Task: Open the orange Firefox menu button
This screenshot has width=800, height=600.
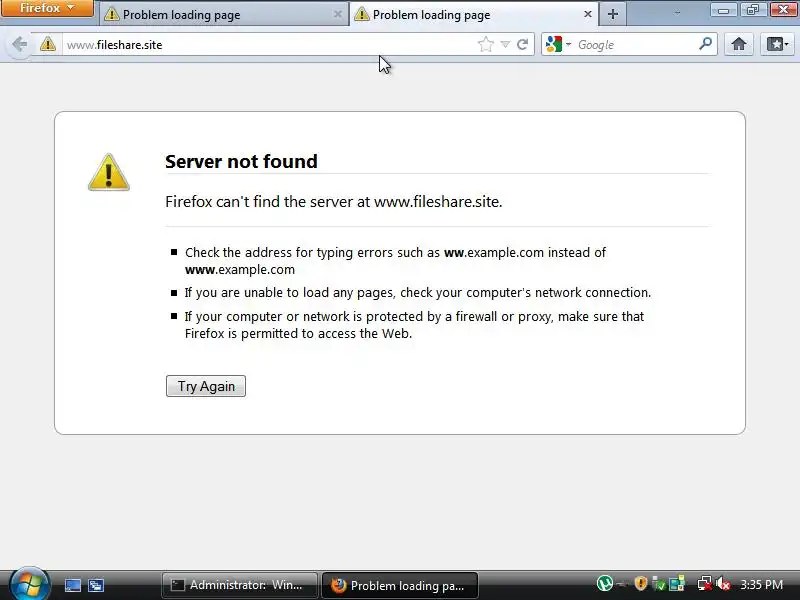Action: tap(47, 8)
